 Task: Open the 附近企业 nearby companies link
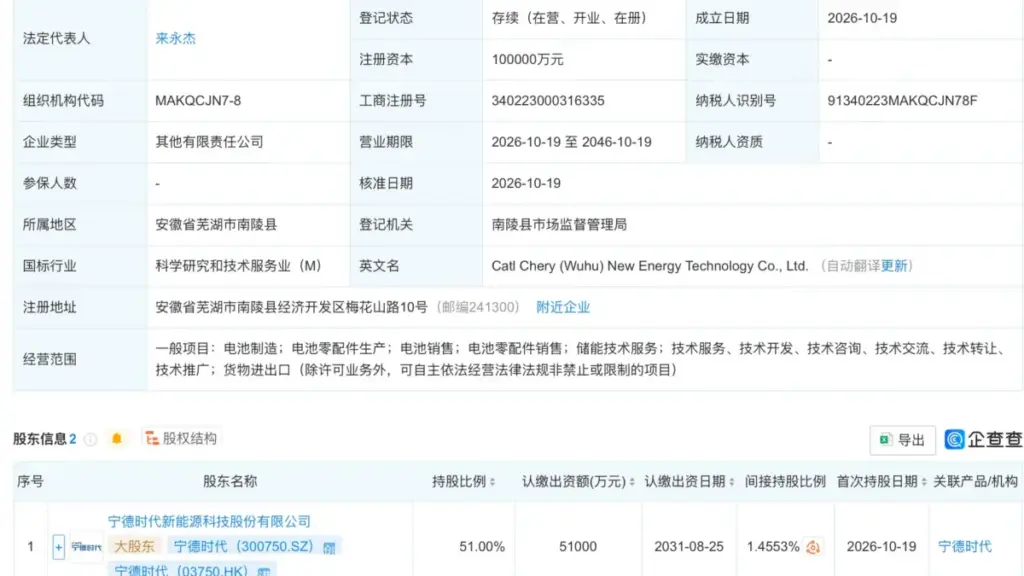click(563, 307)
